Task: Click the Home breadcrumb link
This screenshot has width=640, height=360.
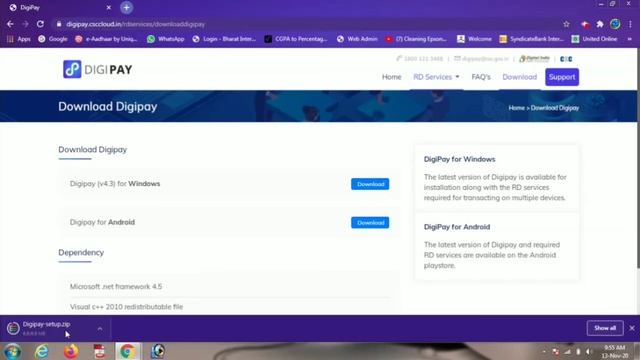Action: click(516, 108)
